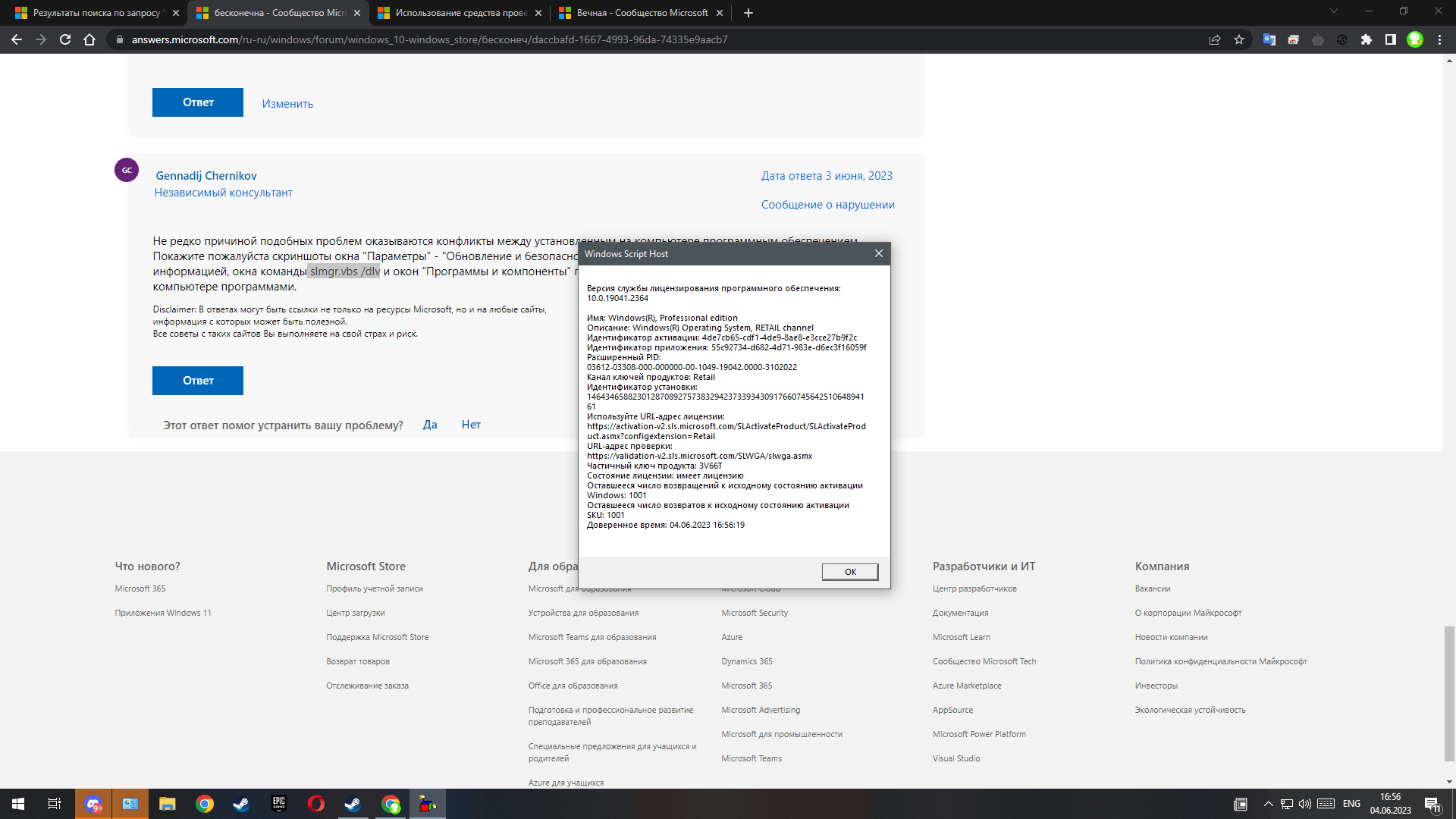Open 'Отслеживание заказа' footer link
This screenshot has width=1456, height=819.
coord(367,686)
